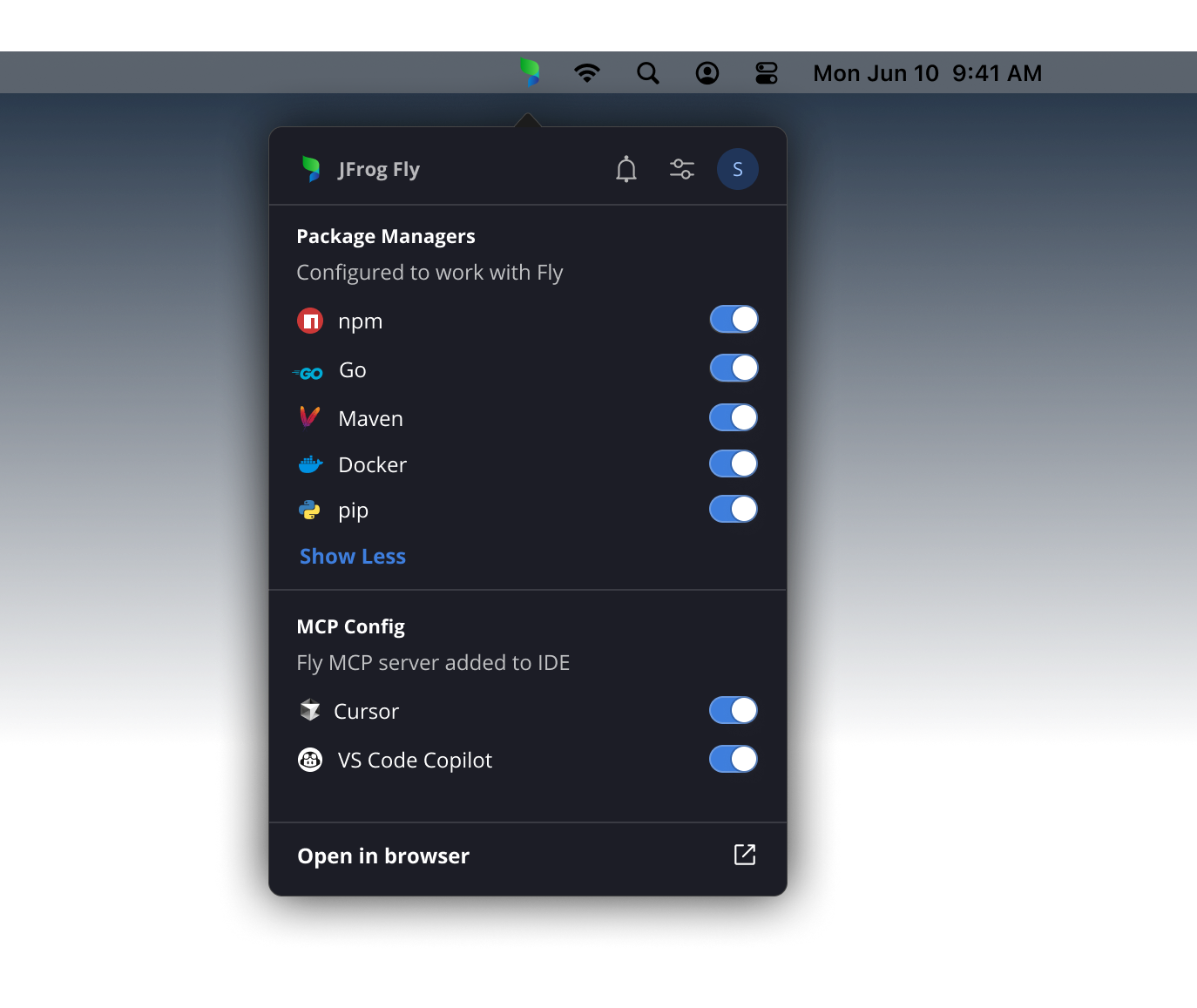Screen dimensions: 1197x1008
Task: Click the date and time in the menu bar
Action: pyautogui.click(x=927, y=73)
